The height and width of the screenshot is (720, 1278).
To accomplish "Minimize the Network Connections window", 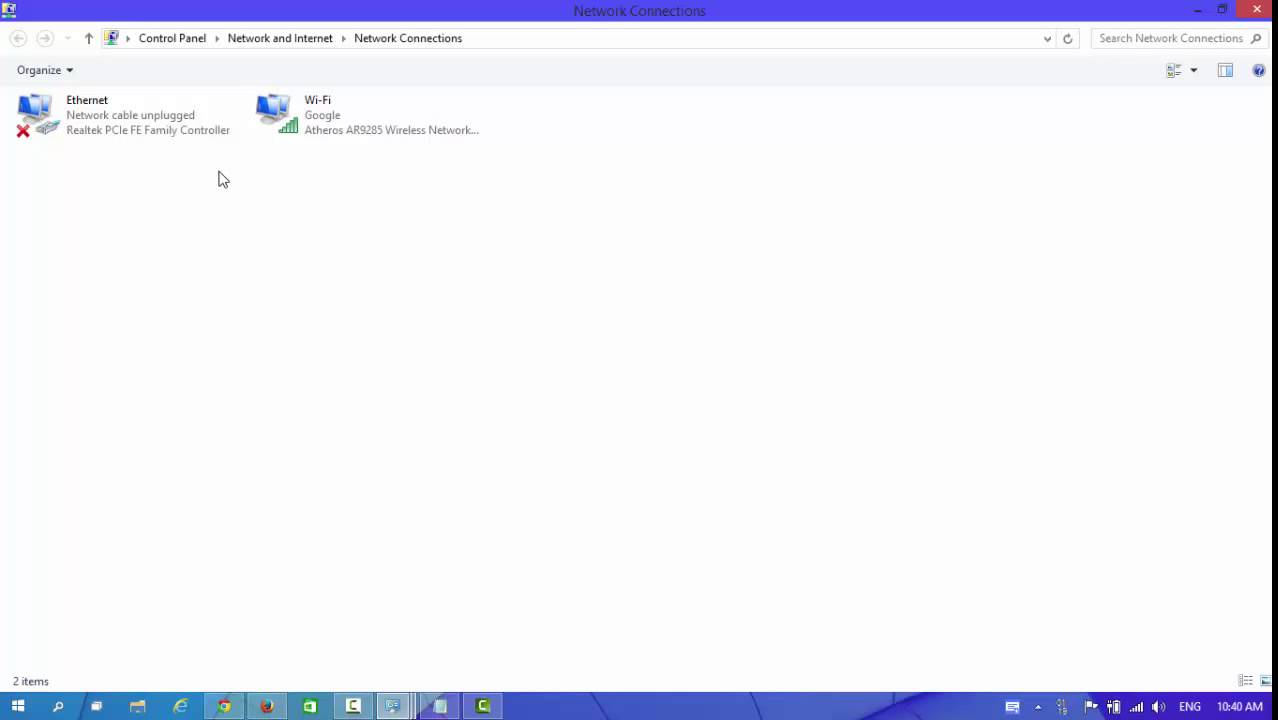I will [x=1198, y=10].
